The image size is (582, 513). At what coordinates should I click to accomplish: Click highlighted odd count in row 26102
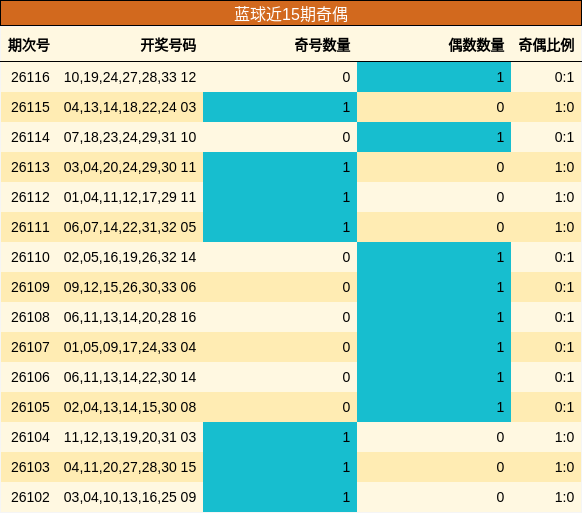point(280,497)
